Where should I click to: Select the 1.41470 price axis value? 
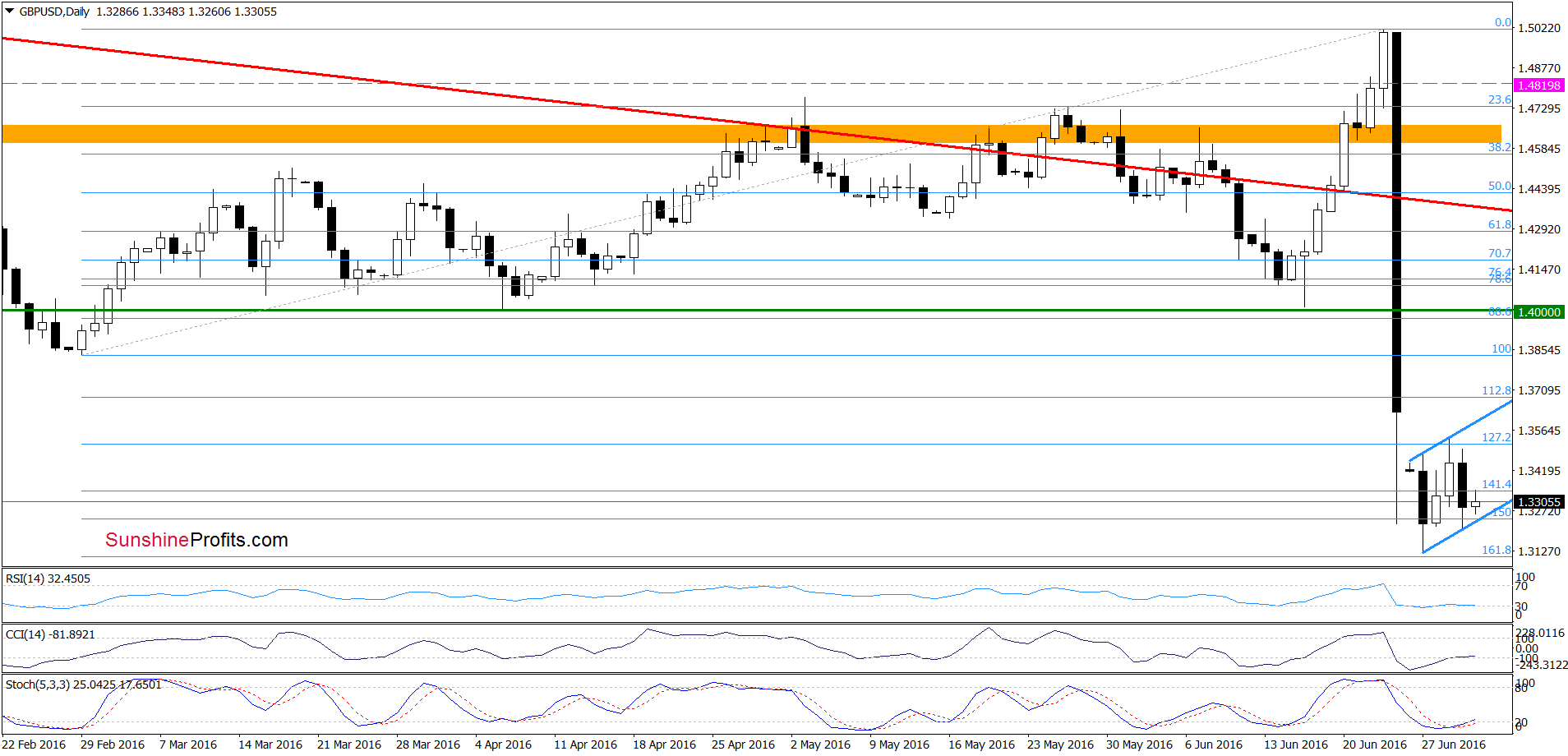pyautogui.click(x=1539, y=270)
